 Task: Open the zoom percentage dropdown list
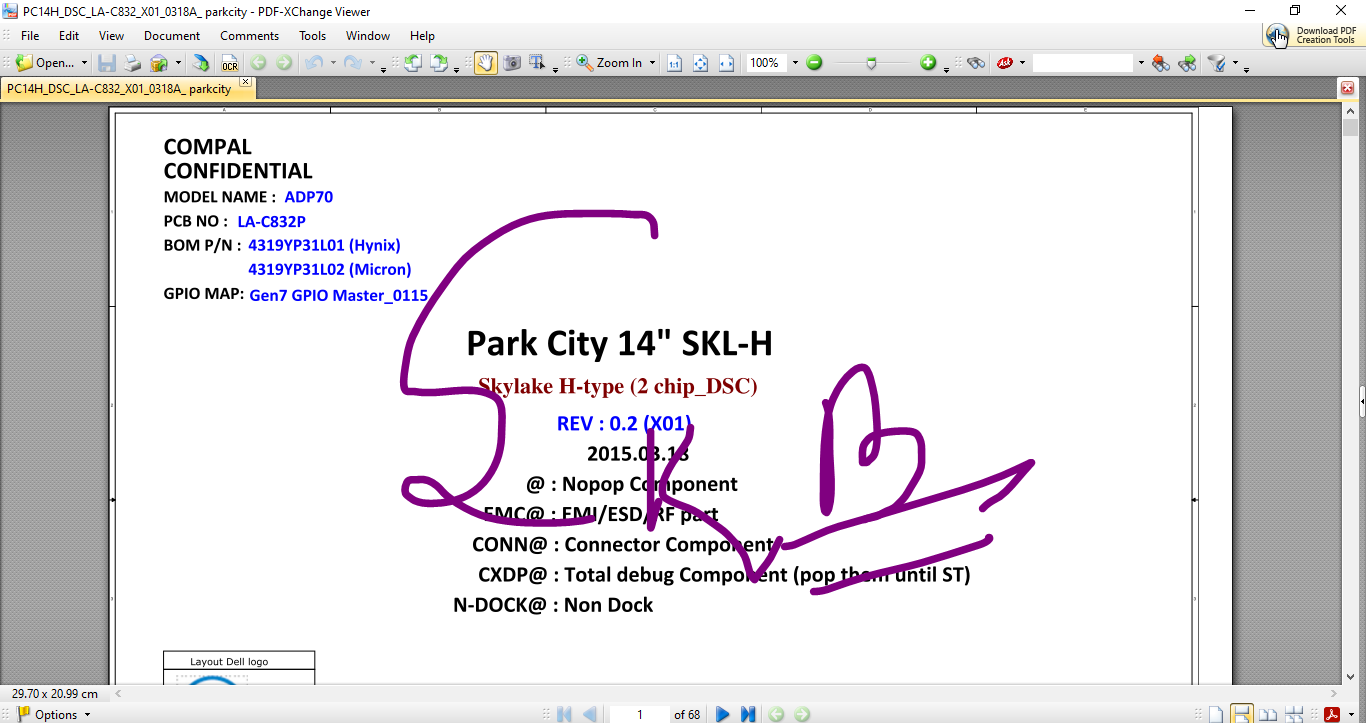point(796,63)
